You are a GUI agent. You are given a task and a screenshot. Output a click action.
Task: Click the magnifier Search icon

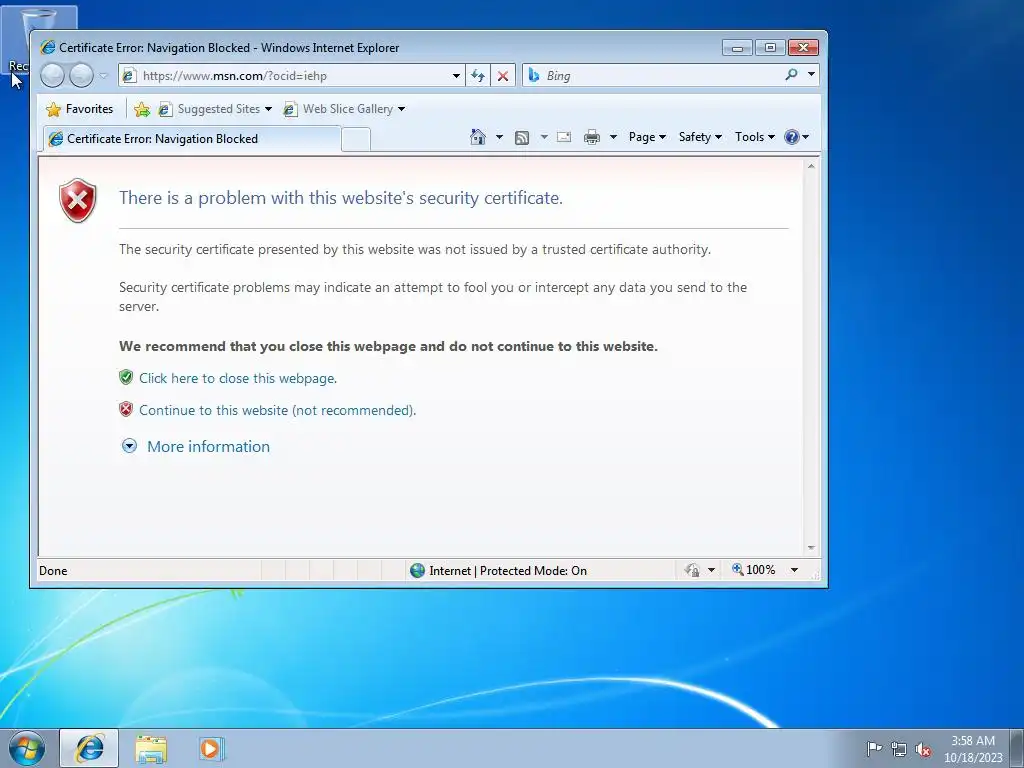click(792, 74)
